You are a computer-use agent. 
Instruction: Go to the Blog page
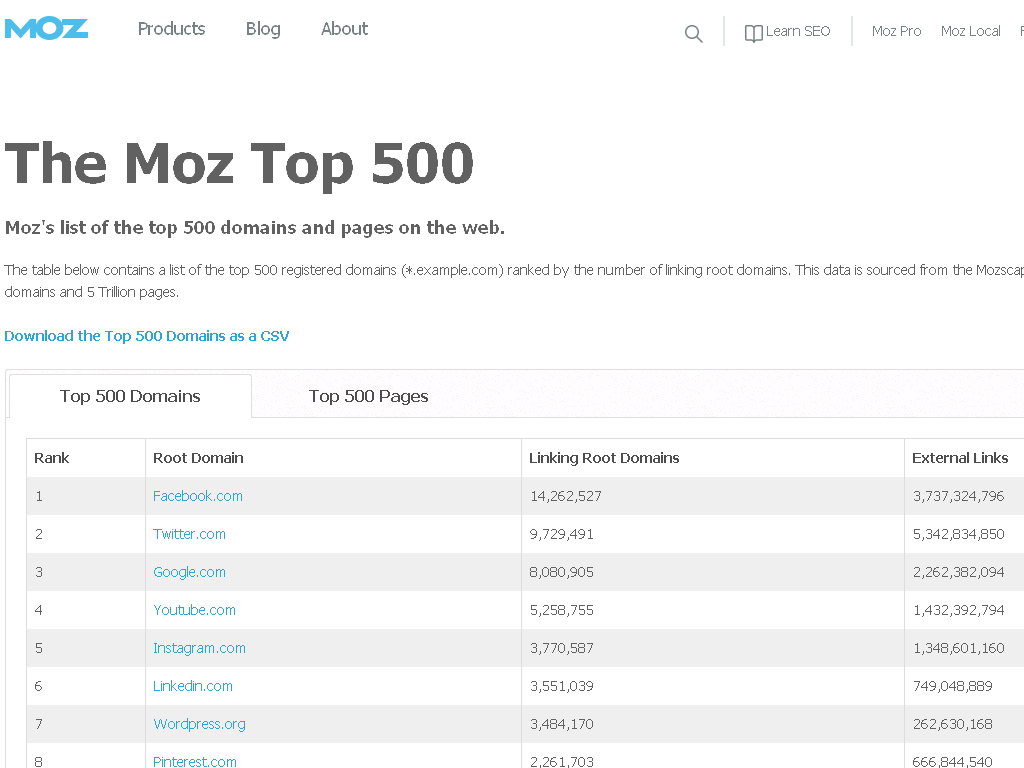263,29
